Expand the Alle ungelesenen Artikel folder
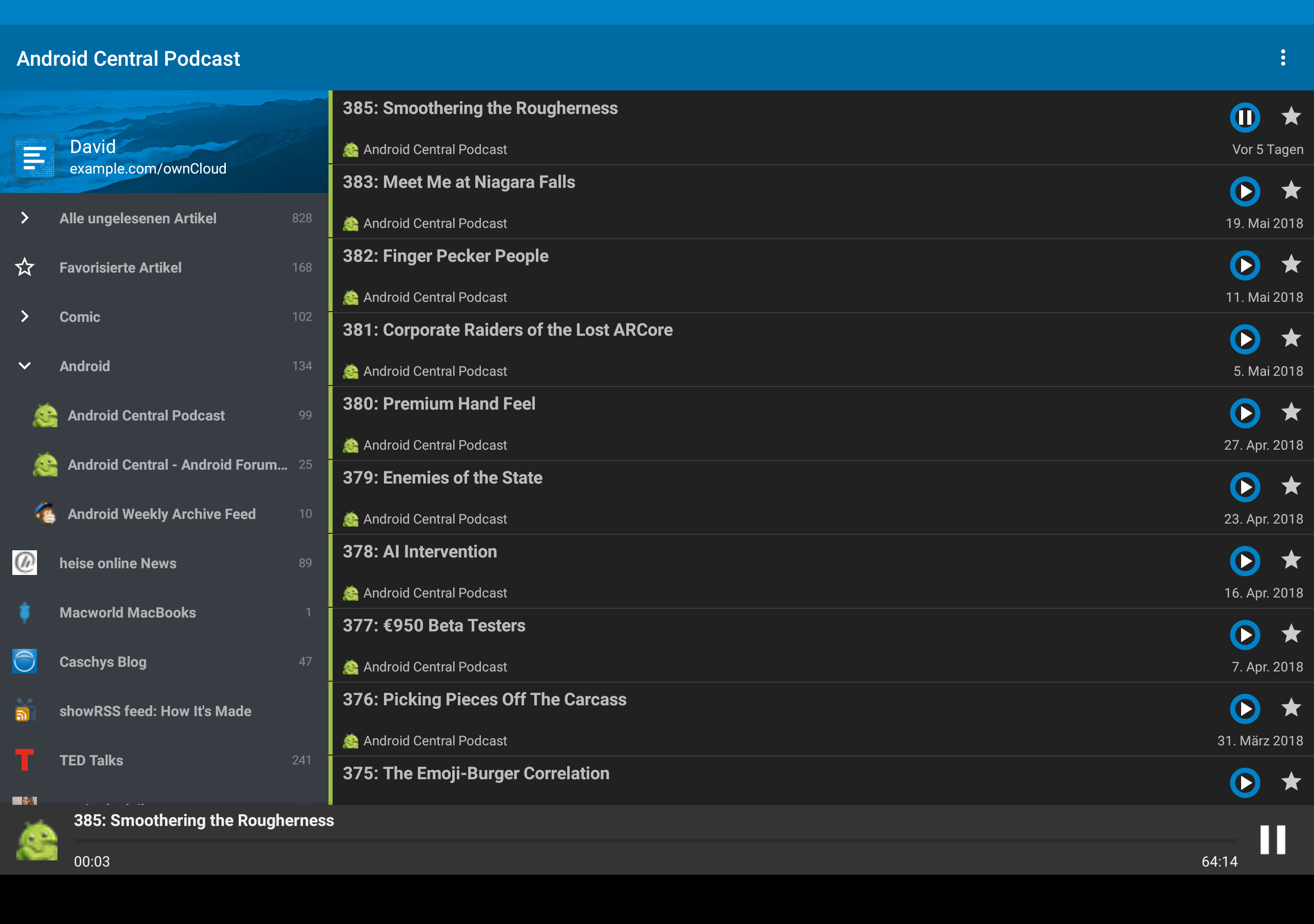The width and height of the screenshot is (1314, 924). tap(25, 218)
